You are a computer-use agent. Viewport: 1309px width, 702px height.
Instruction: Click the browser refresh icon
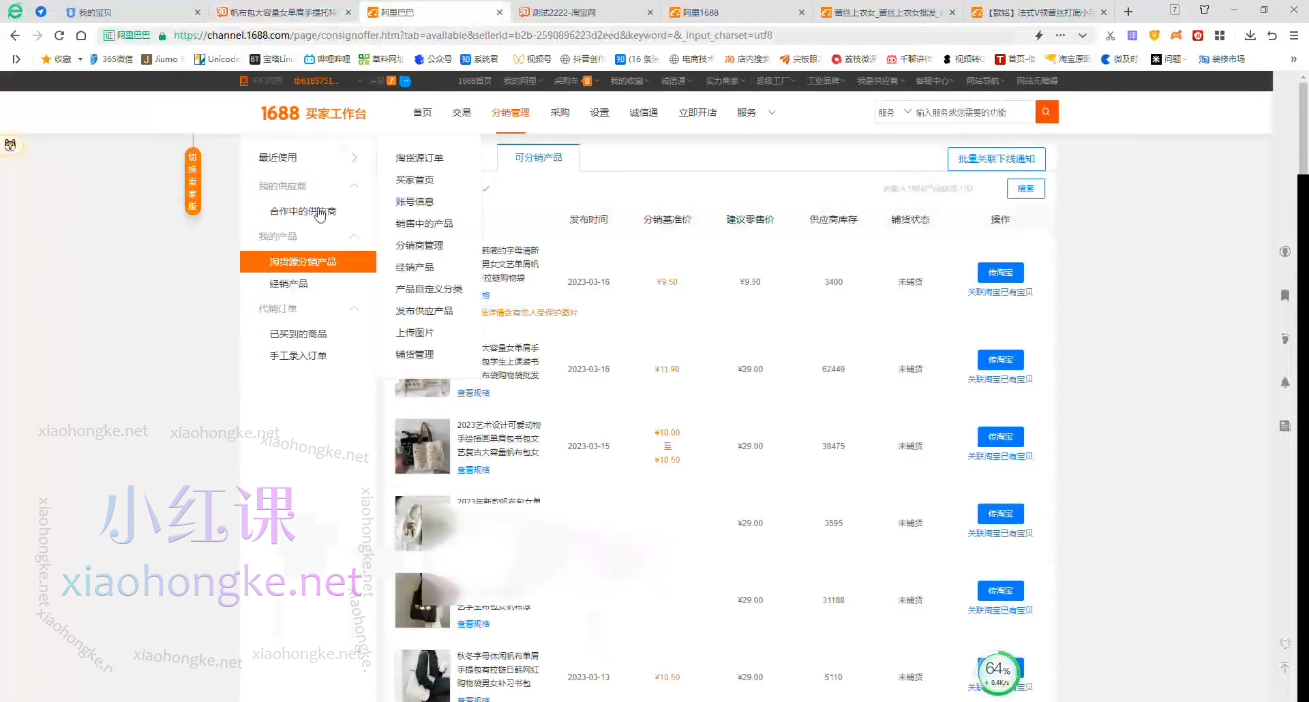pos(58,35)
